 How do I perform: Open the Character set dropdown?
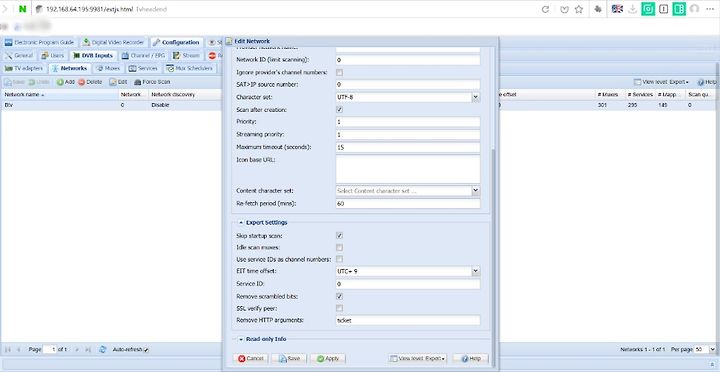[x=476, y=97]
